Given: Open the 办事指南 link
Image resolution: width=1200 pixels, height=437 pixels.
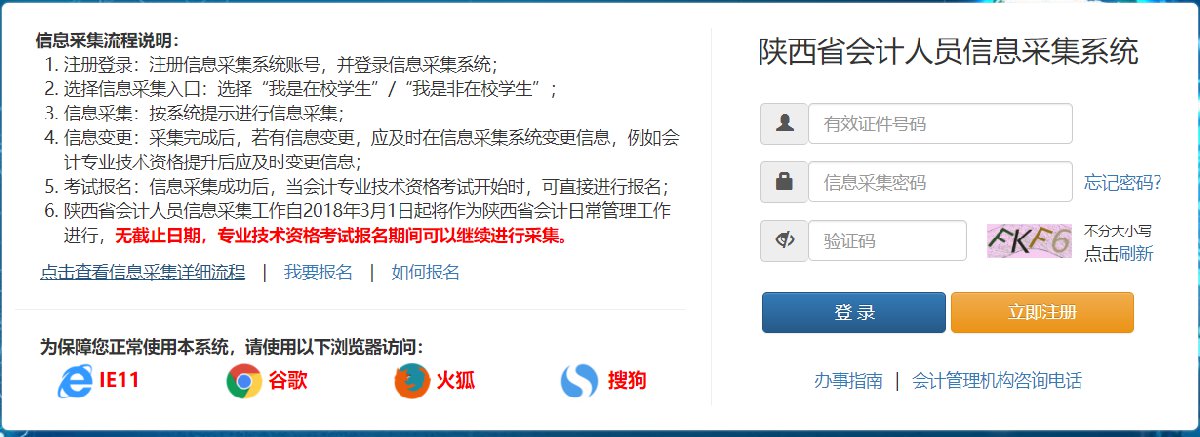Looking at the screenshot, I should tap(848, 380).
